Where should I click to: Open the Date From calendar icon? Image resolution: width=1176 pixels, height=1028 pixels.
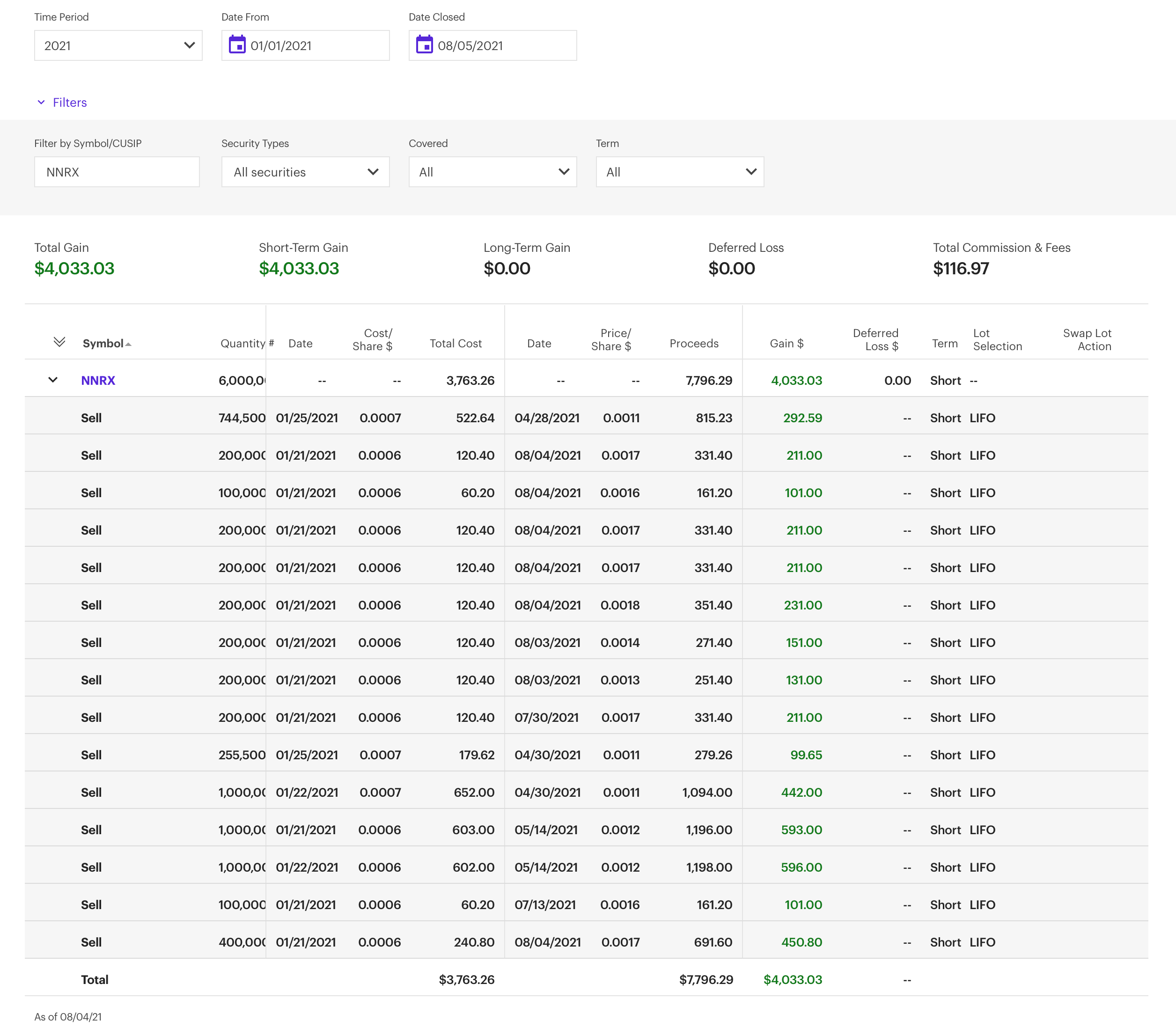coord(237,45)
